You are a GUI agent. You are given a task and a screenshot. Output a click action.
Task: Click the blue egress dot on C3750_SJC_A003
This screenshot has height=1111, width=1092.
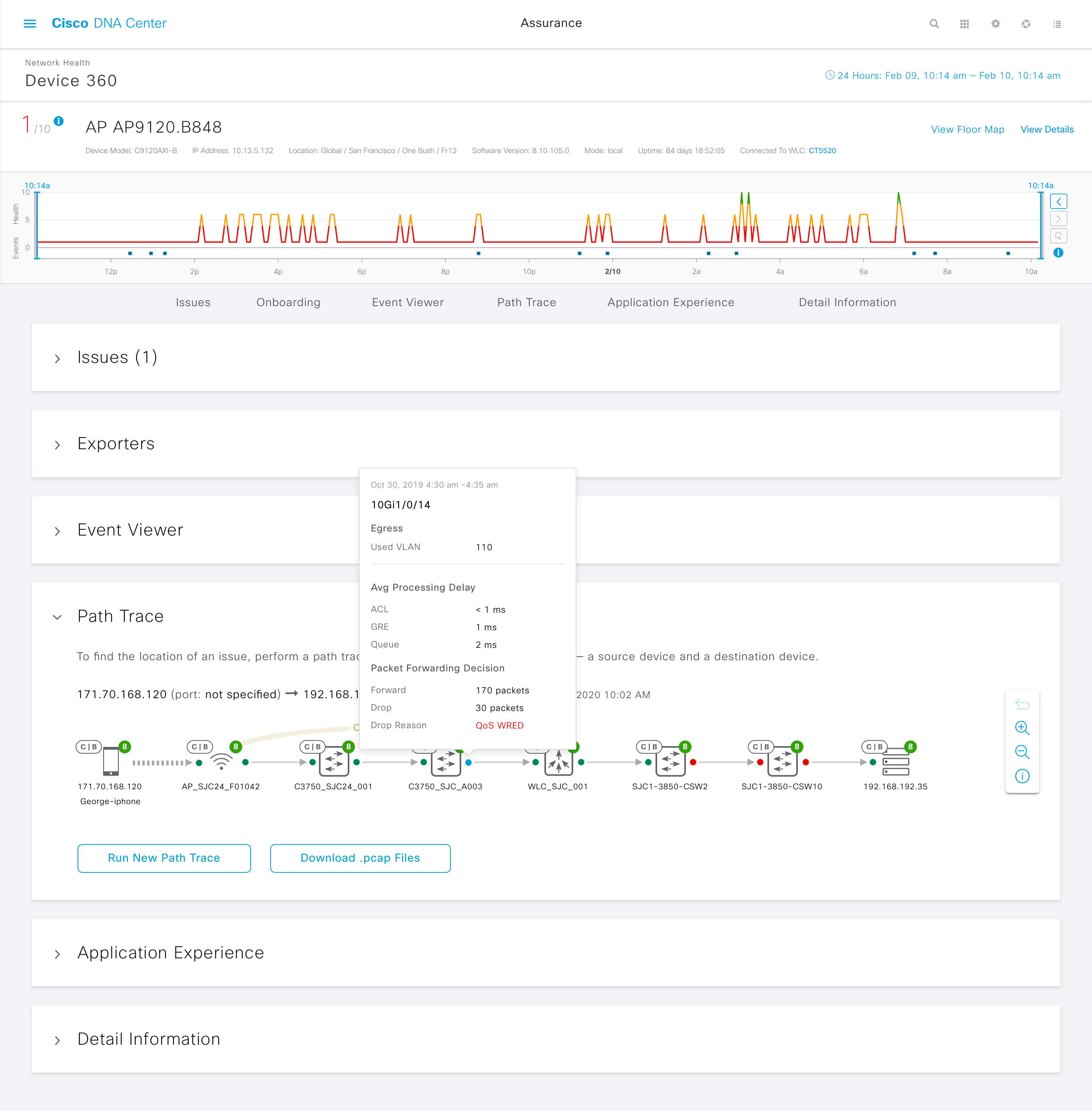pos(468,762)
